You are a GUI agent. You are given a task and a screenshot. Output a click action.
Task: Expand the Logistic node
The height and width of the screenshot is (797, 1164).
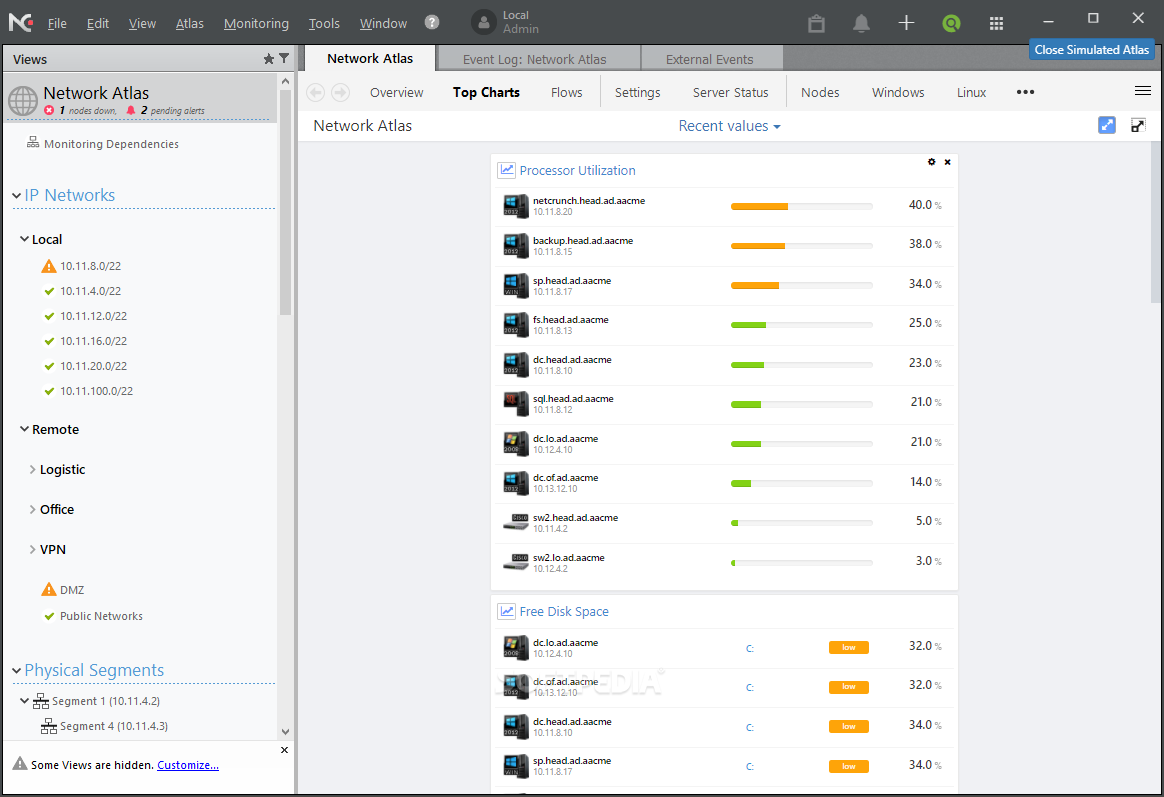[x=33, y=469]
